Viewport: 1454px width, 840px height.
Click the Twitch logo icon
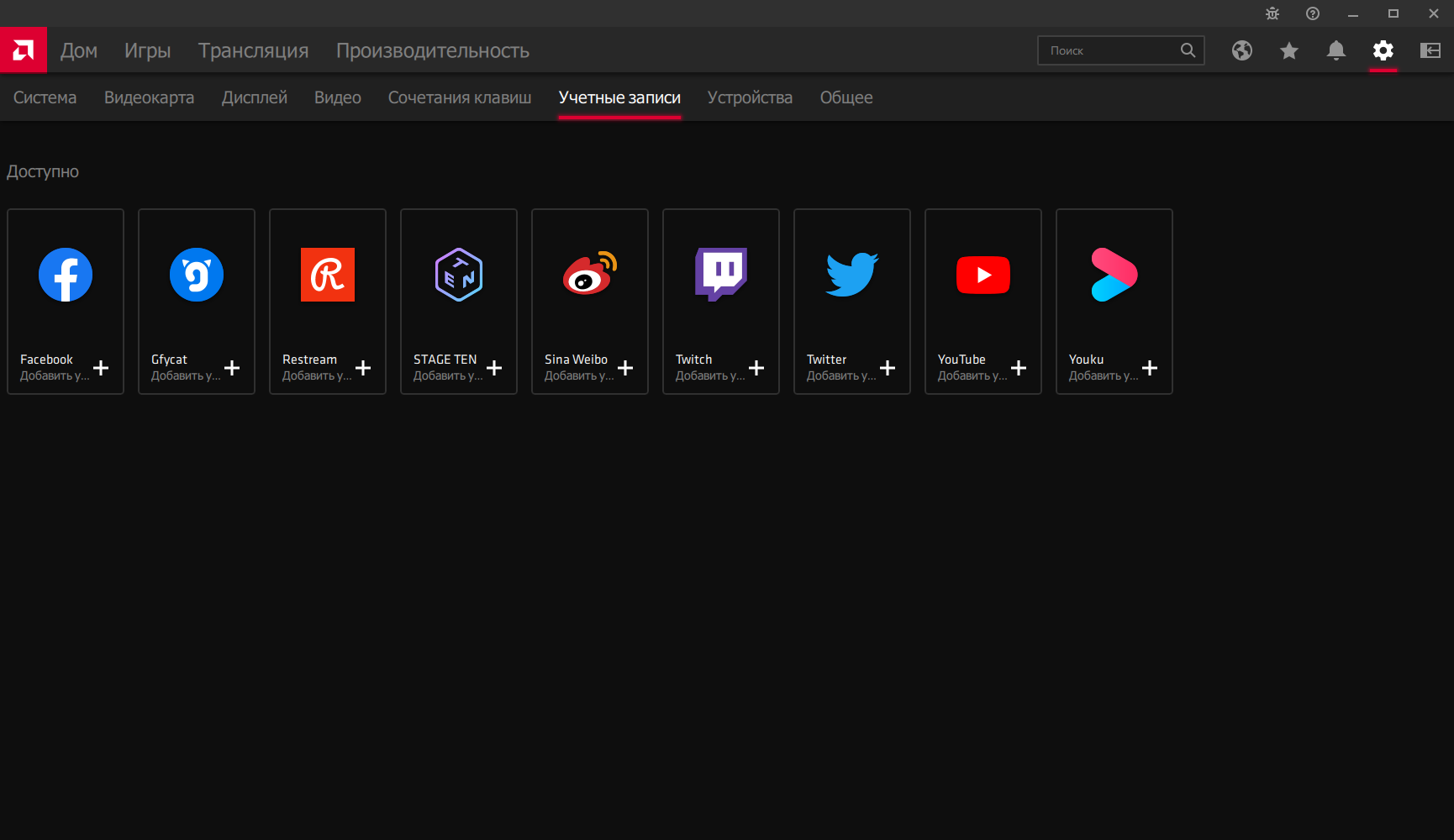[721, 274]
